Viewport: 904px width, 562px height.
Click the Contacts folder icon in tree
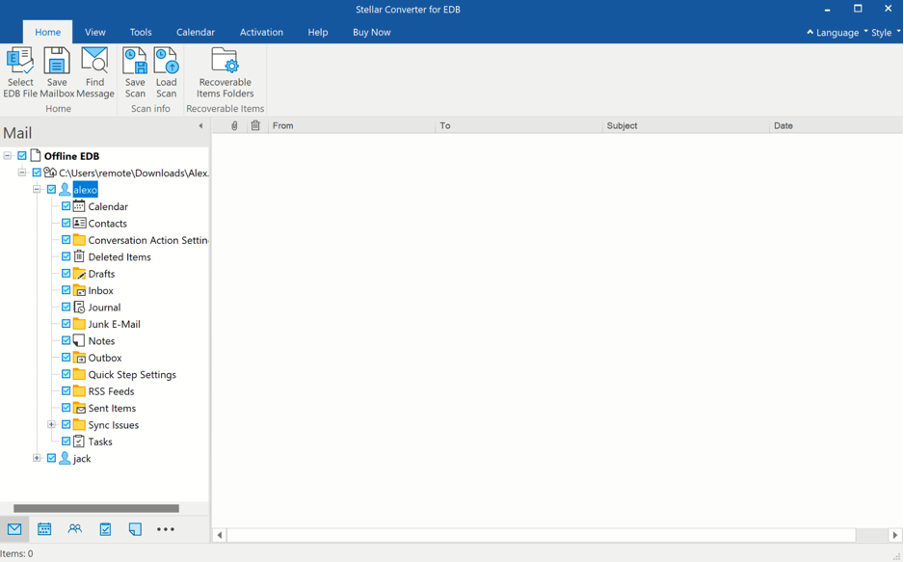click(x=80, y=223)
